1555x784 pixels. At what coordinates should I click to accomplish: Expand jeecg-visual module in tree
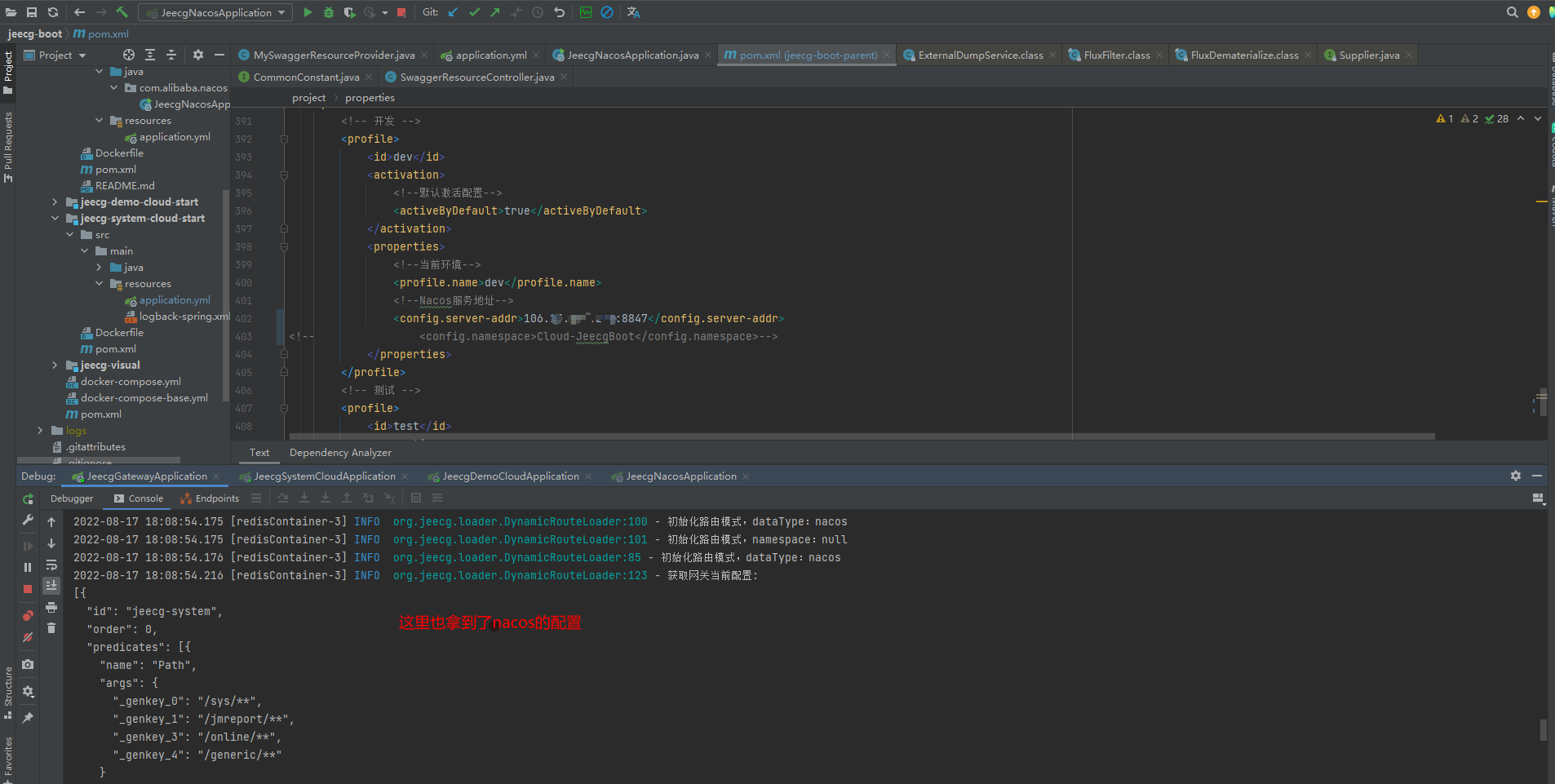[55, 365]
